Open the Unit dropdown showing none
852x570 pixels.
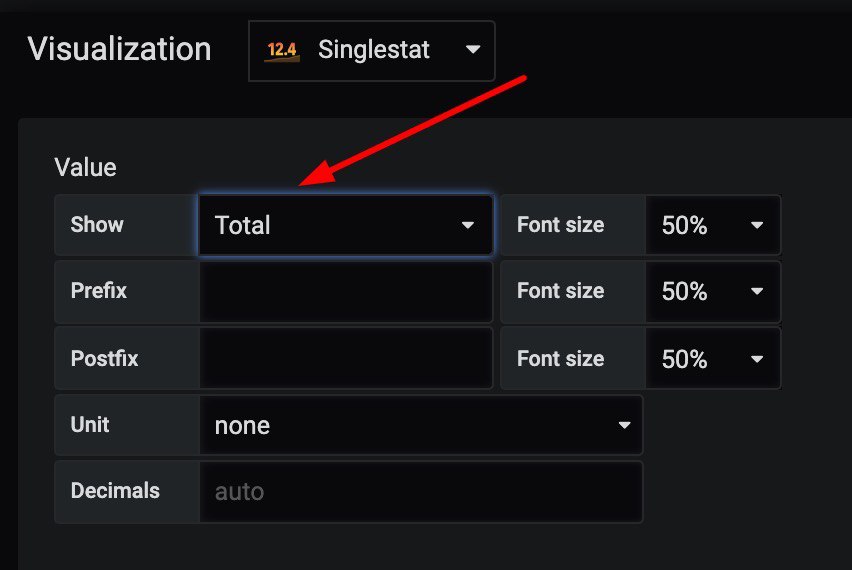[421, 425]
